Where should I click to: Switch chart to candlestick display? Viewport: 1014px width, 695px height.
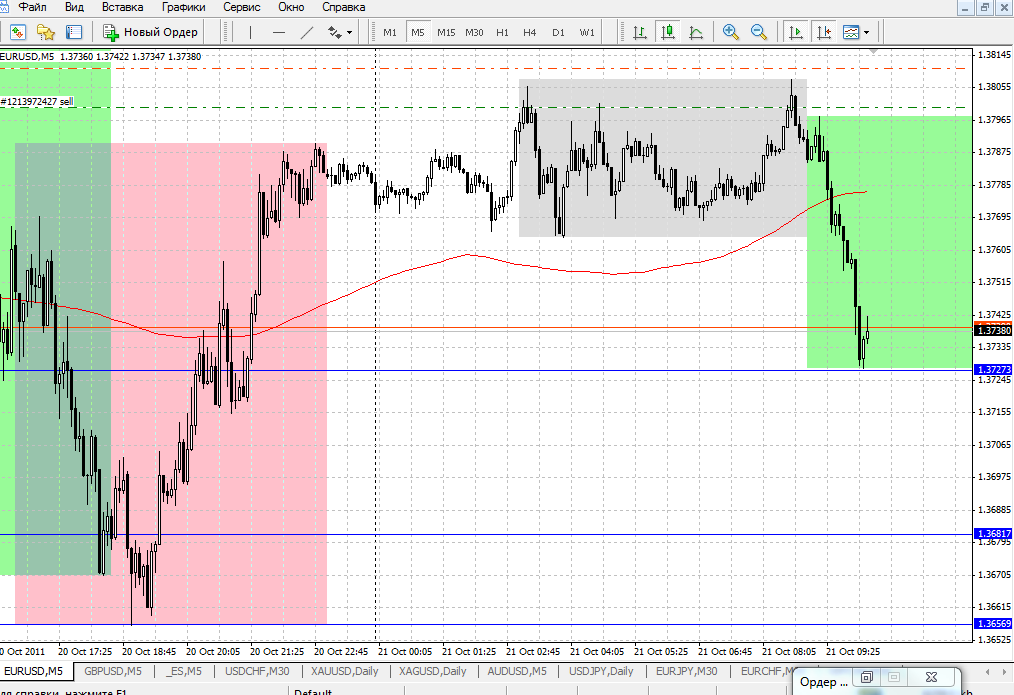tap(667, 32)
